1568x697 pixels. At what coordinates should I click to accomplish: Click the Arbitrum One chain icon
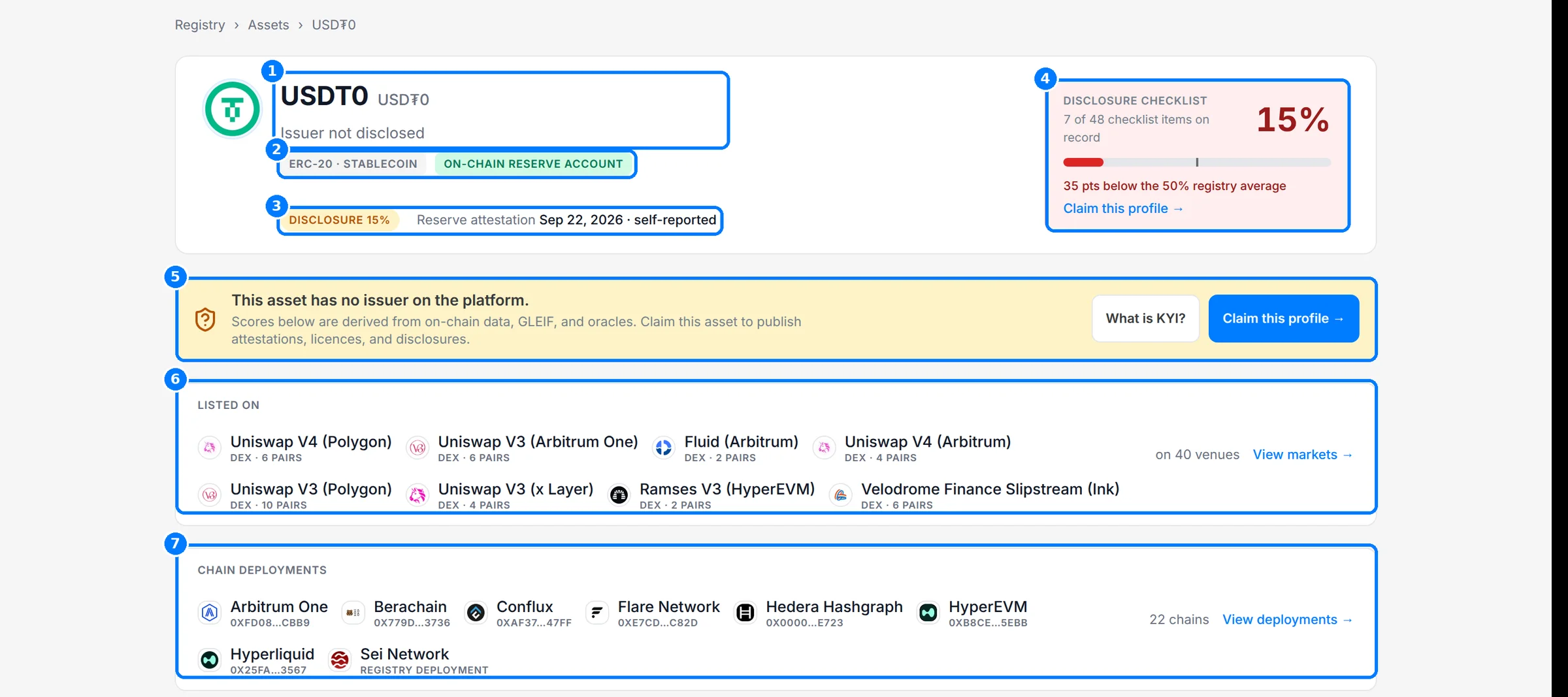(x=209, y=613)
